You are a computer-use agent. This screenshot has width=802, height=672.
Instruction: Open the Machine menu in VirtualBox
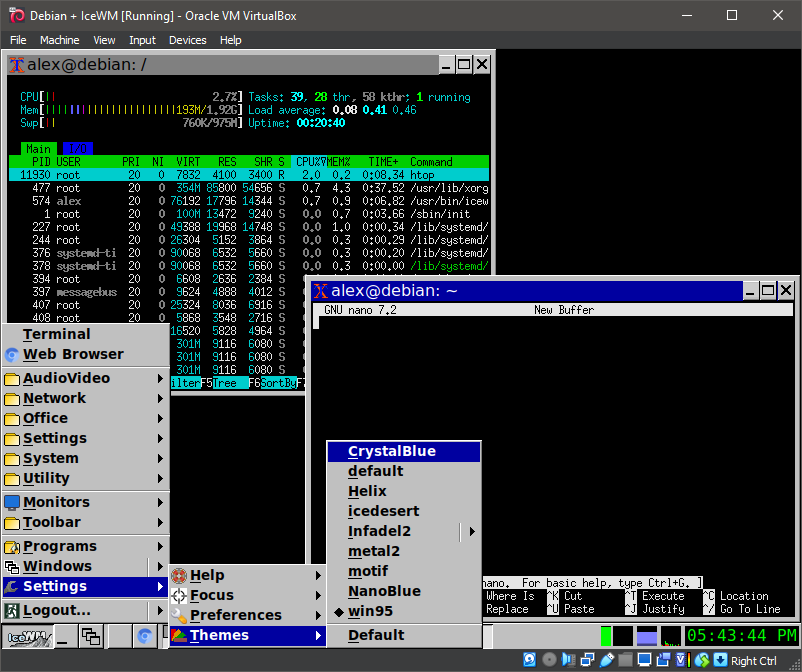[x=59, y=40]
